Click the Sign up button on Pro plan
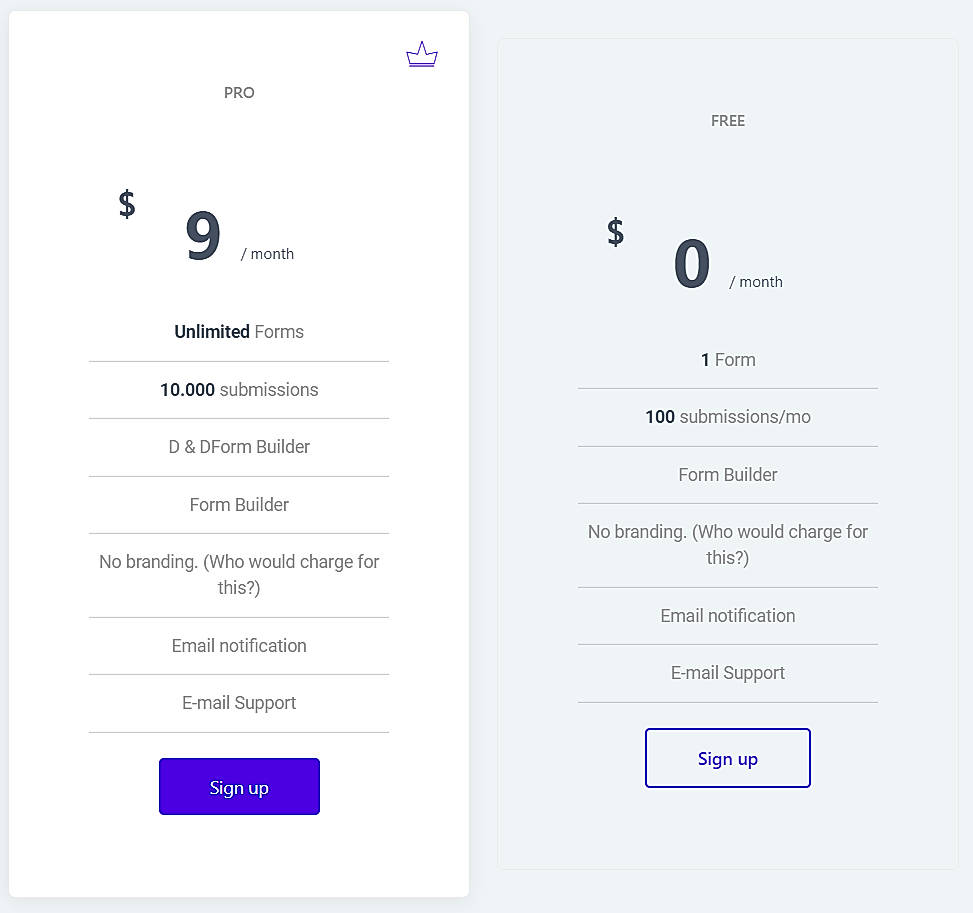The width and height of the screenshot is (973, 913). click(x=239, y=787)
